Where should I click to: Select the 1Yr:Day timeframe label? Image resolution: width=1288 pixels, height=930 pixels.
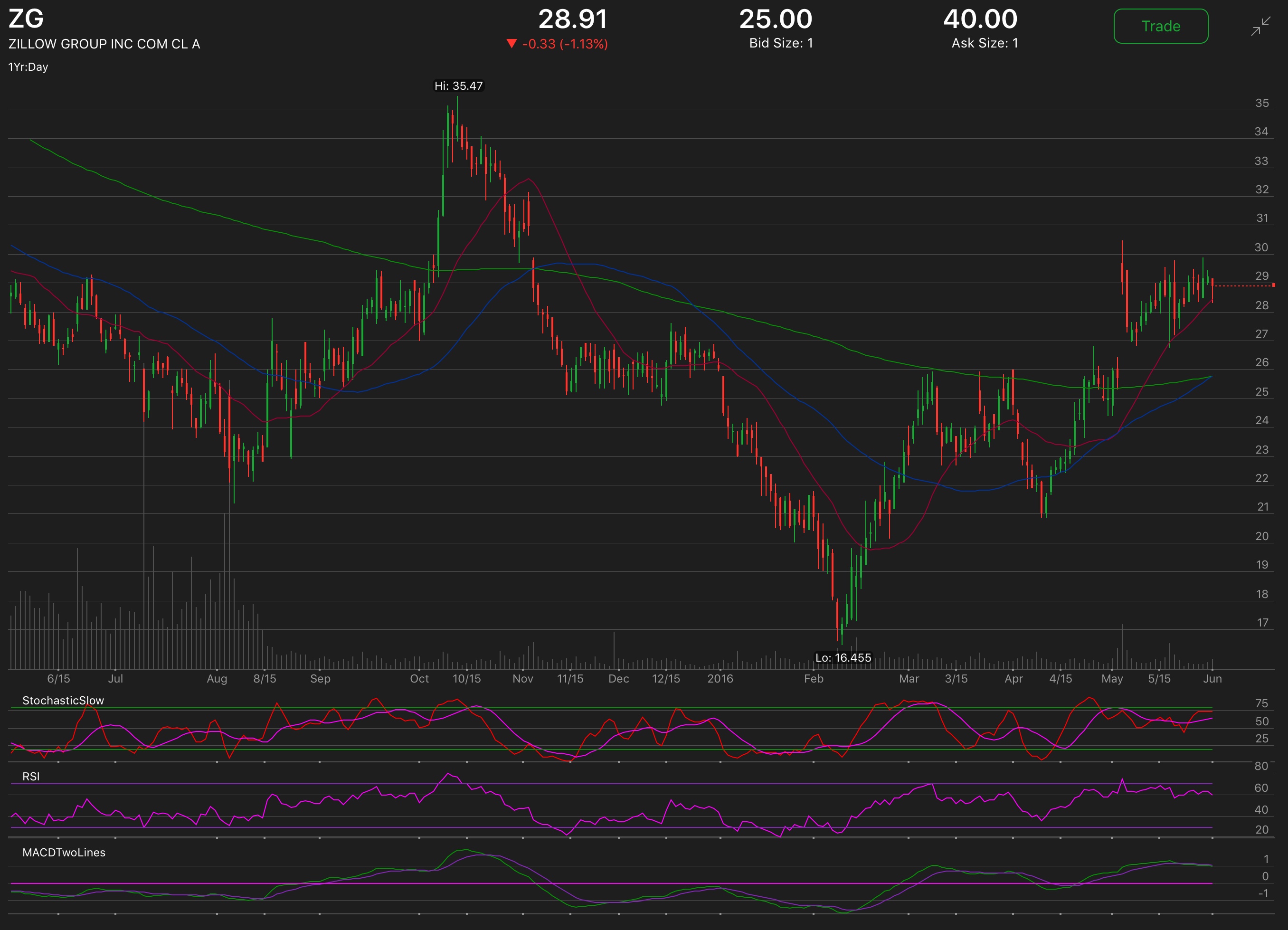click(x=28, y=67)
